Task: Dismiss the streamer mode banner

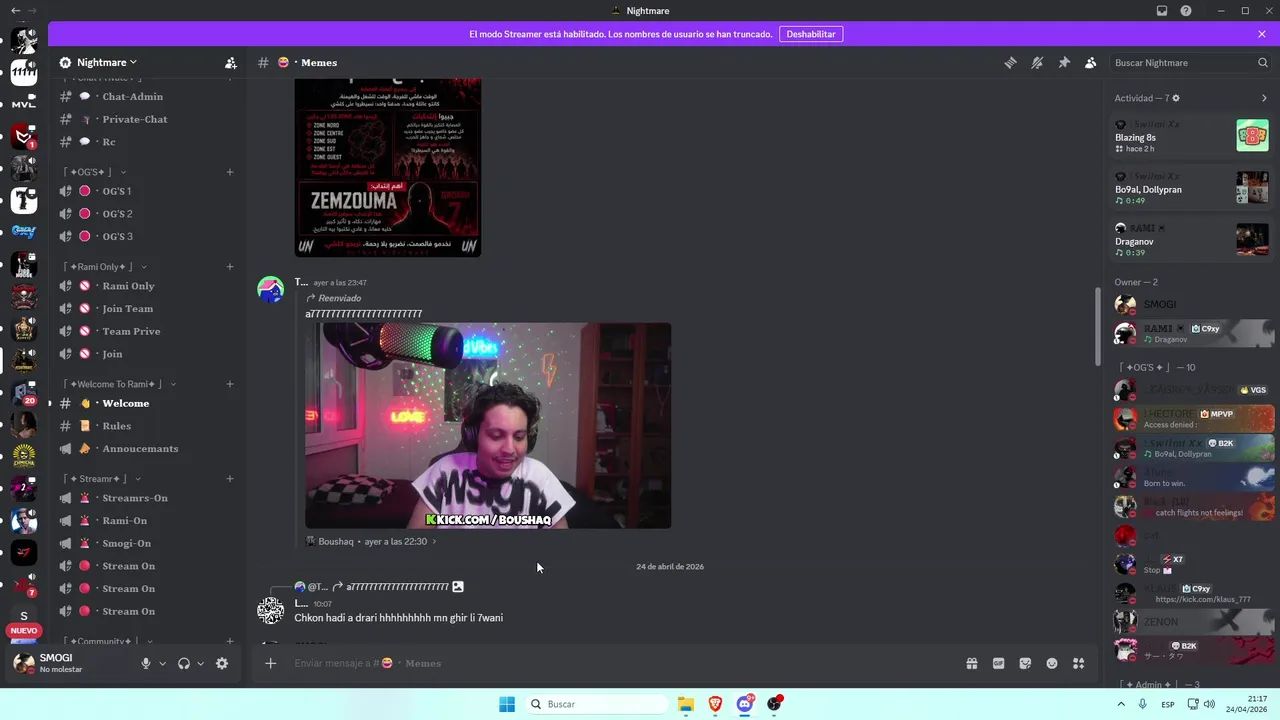Action: pyautogui.click(x=1262, y=34)
